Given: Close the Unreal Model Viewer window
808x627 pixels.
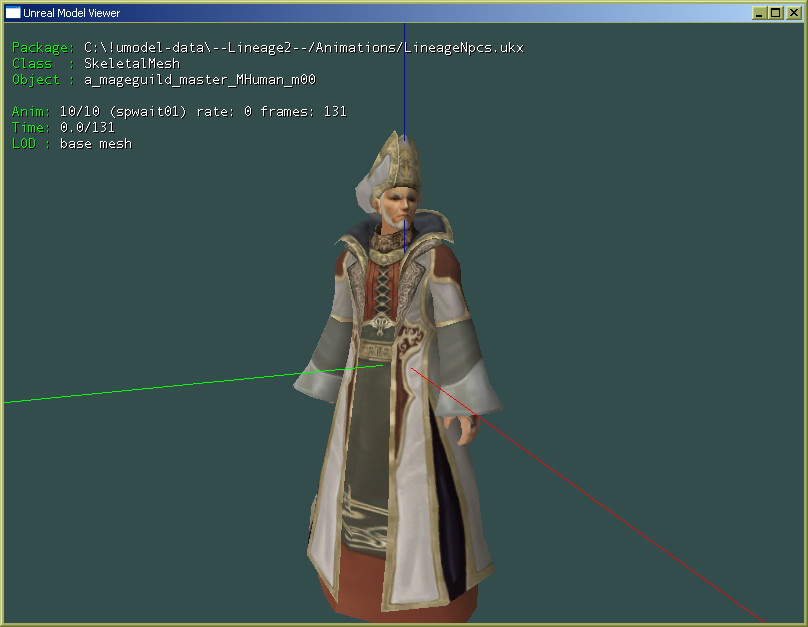Looking at the screenshot, I should [794, 13].
